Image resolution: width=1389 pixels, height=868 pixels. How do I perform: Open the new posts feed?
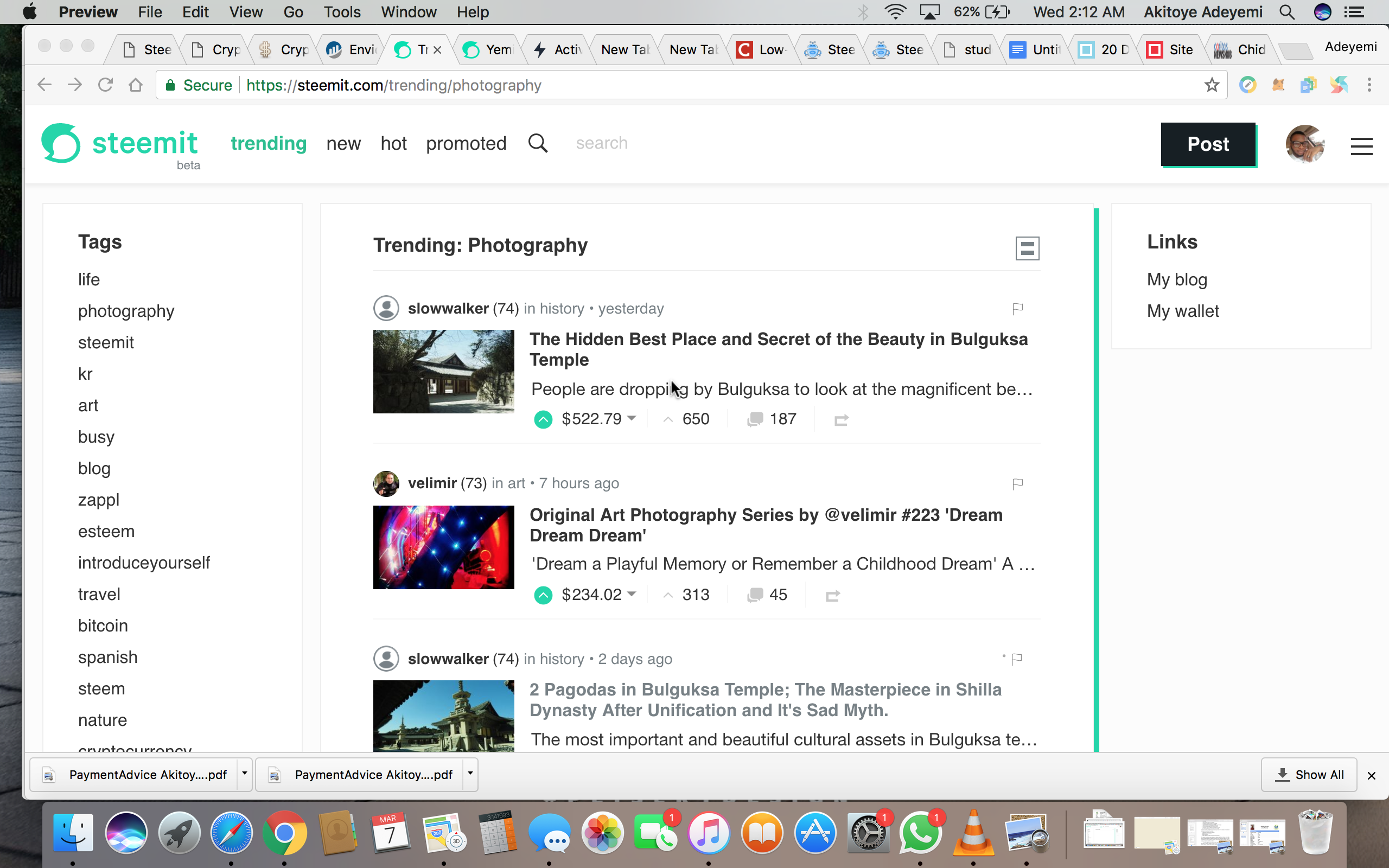pos(343,144)
